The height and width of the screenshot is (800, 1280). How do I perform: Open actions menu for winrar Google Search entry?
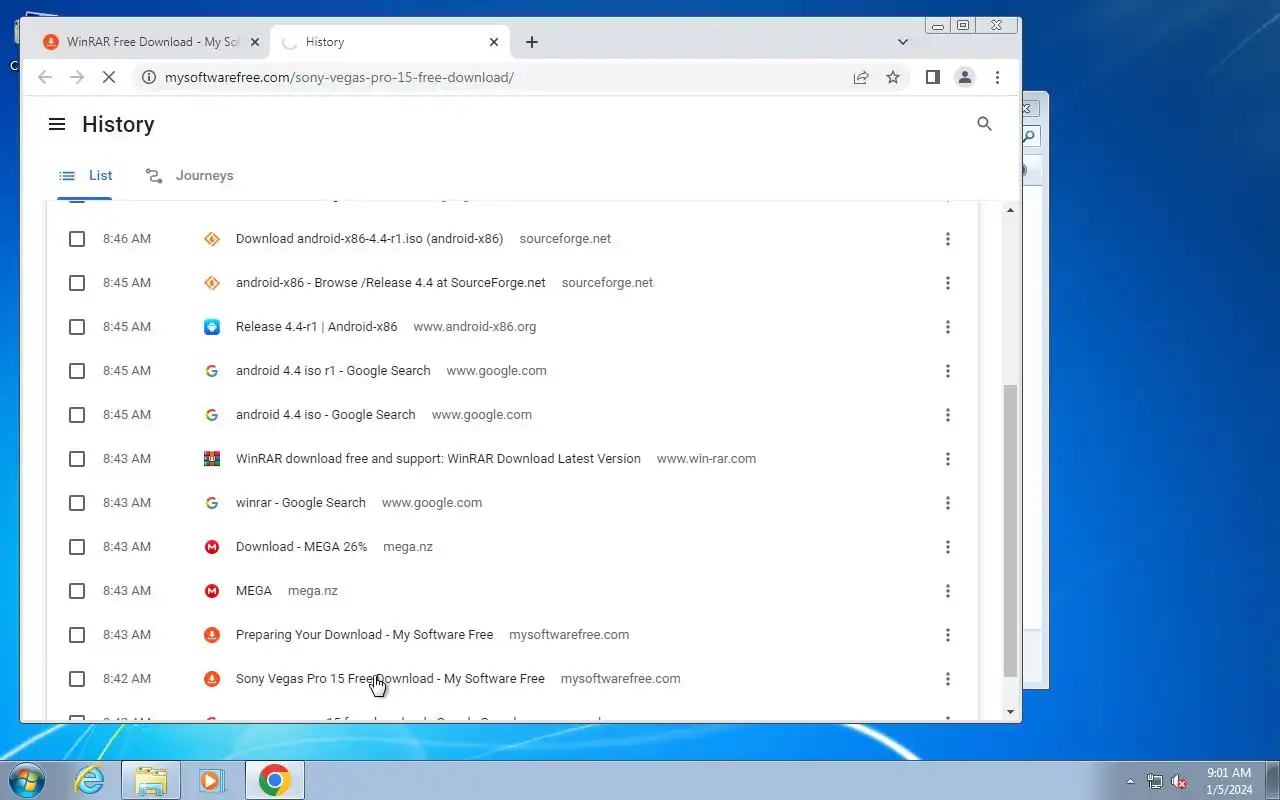click(947, 503)
